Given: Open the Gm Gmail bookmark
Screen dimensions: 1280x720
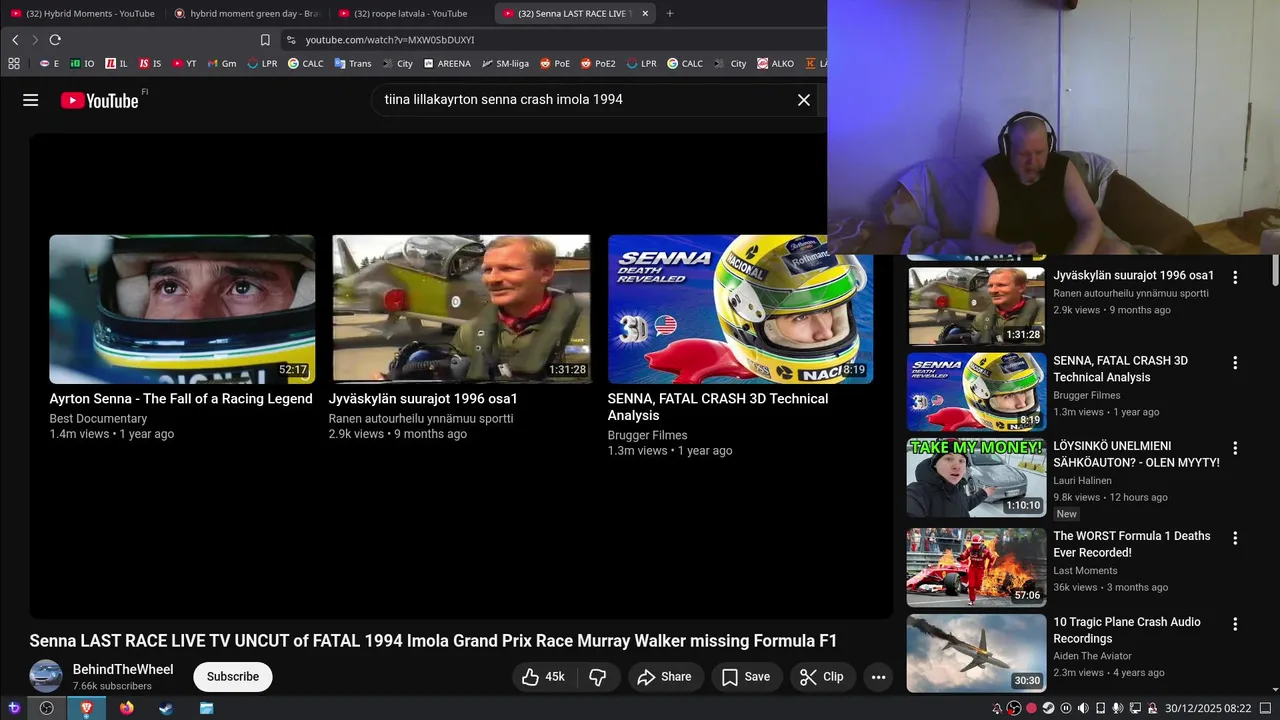Looking at the screenshot, I should click(x=222, y=63).
